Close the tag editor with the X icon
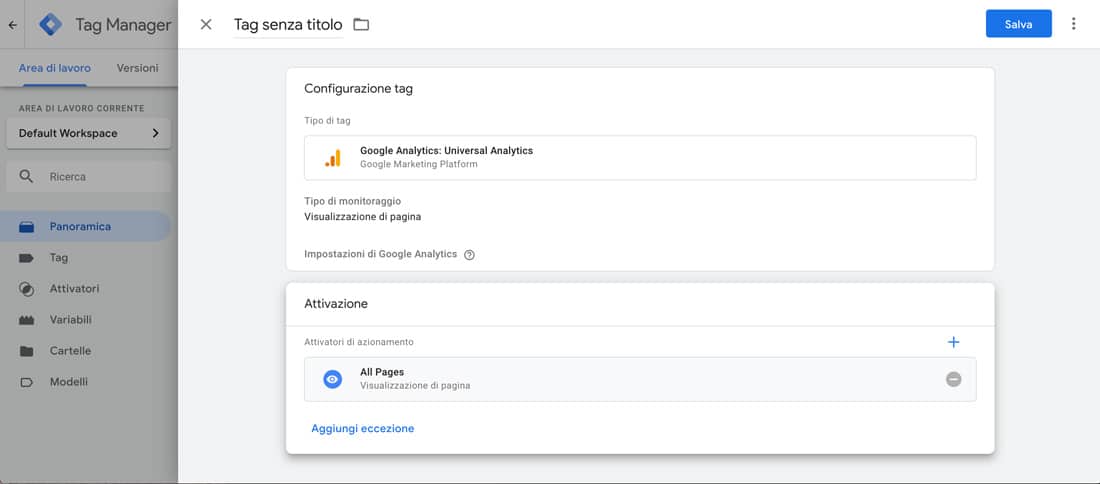 point(206,25)
